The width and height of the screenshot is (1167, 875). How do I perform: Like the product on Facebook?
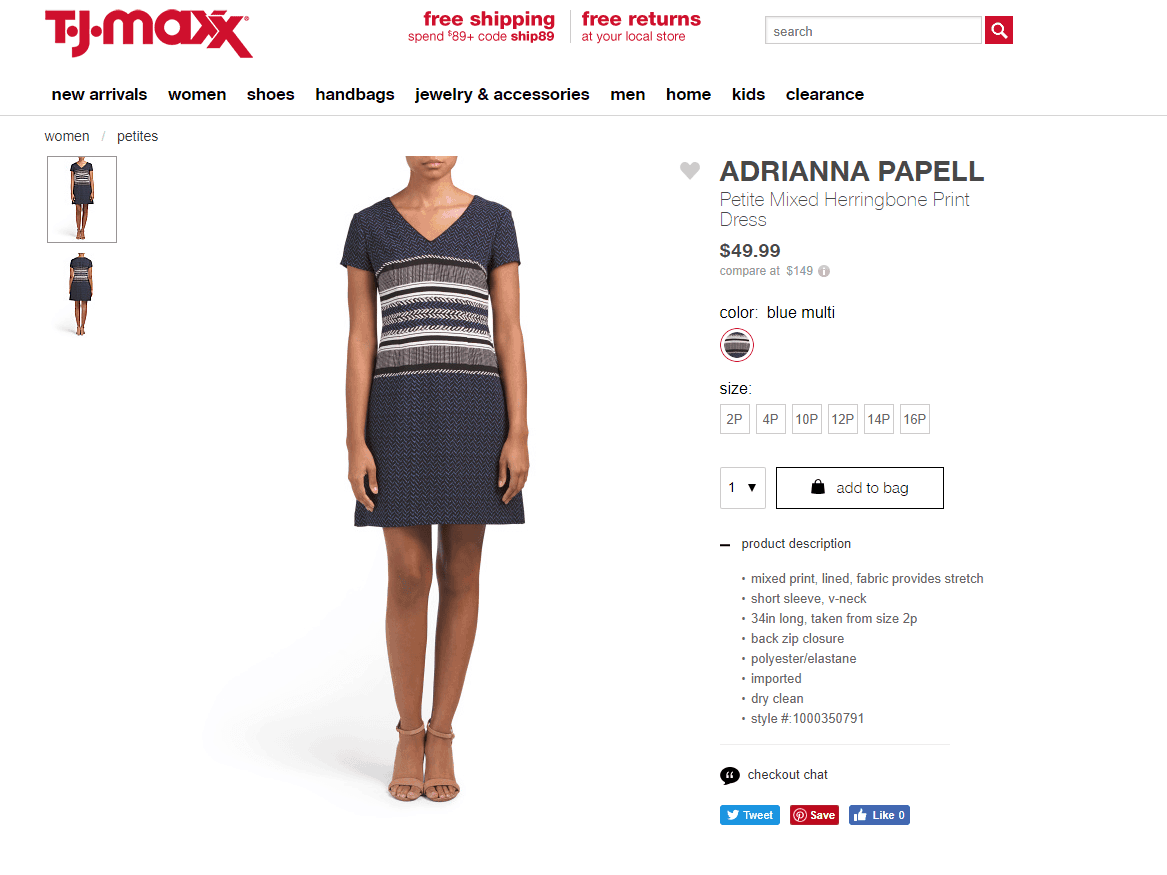(879, 815)
